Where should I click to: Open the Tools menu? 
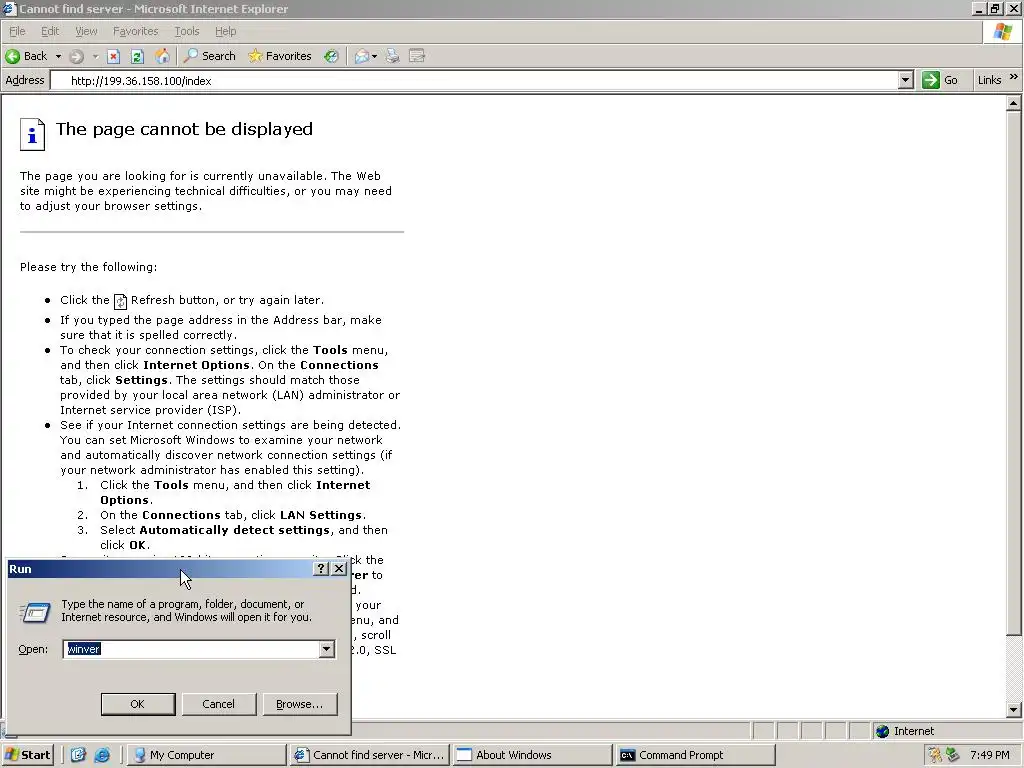tap(187, 31)
